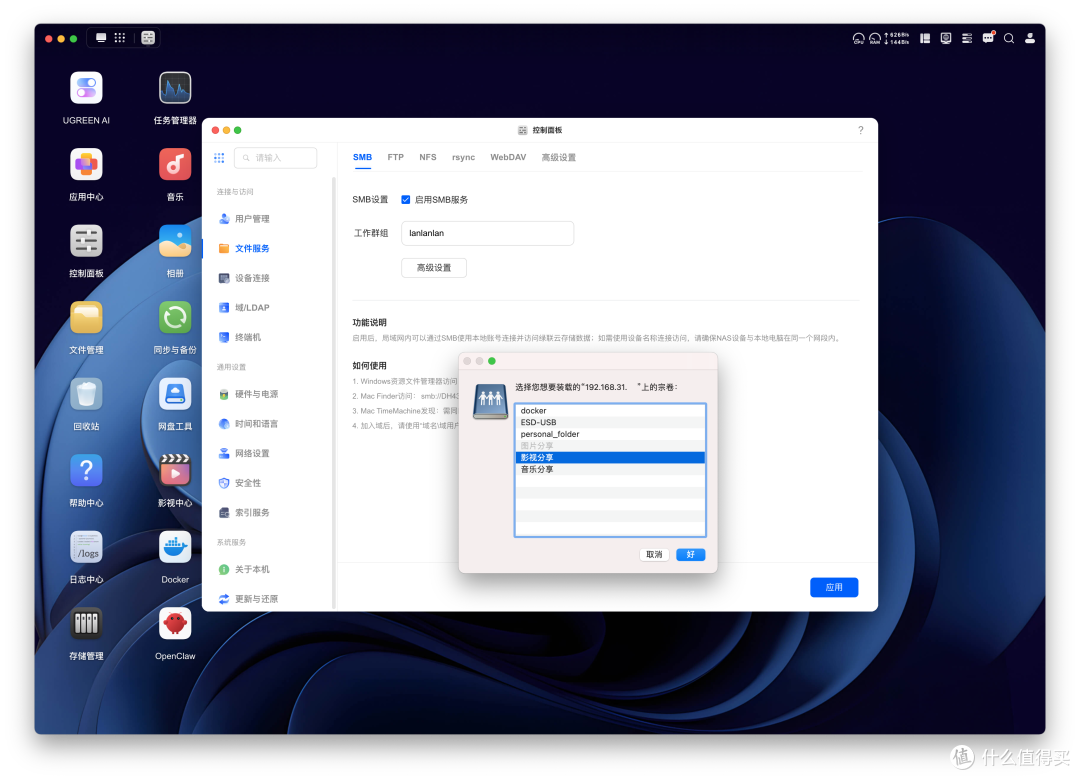Open the 回收站 trash icon
Screen dimensions: 1080x780
pyautogui.click(x=86, y=394)
